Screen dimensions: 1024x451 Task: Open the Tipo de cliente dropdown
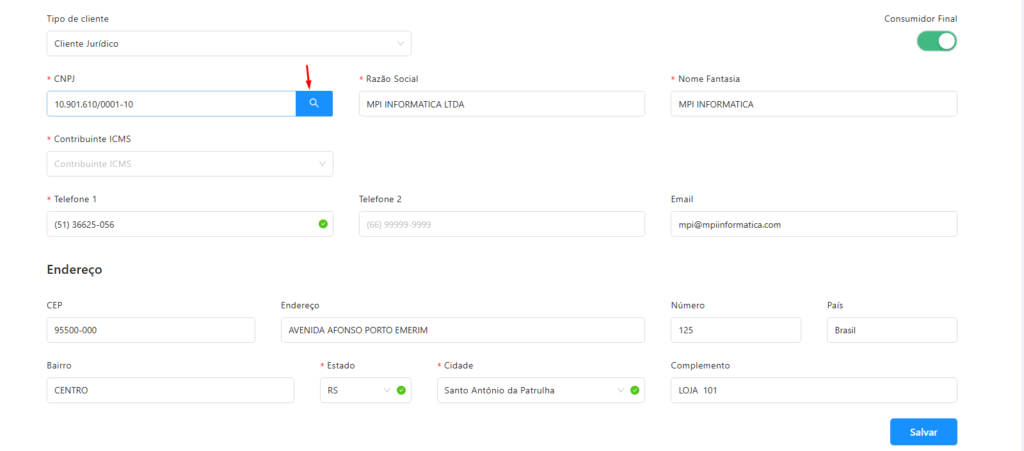[228, 44]
